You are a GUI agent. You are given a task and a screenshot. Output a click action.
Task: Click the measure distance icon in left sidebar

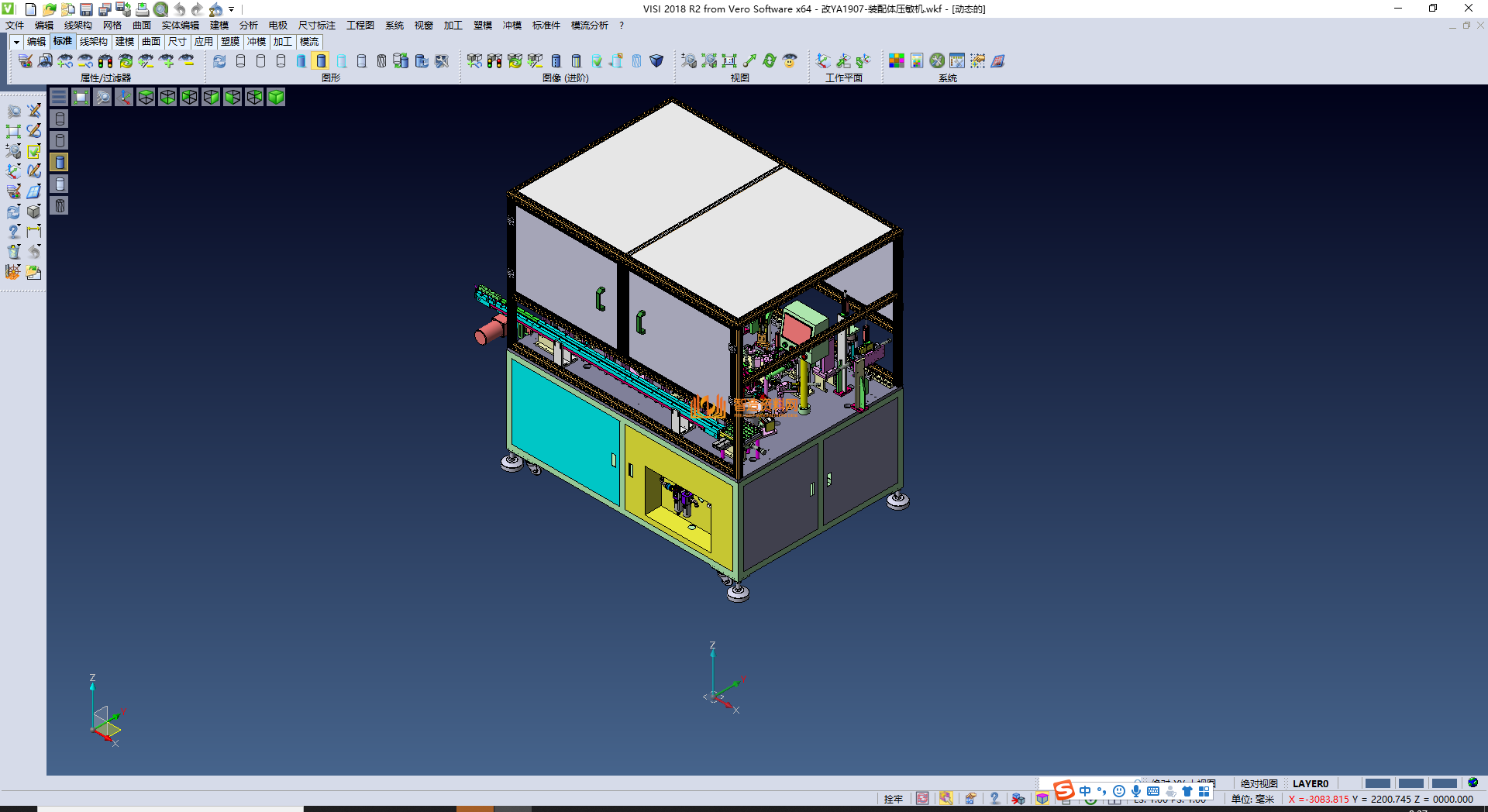tap(33, 232)
